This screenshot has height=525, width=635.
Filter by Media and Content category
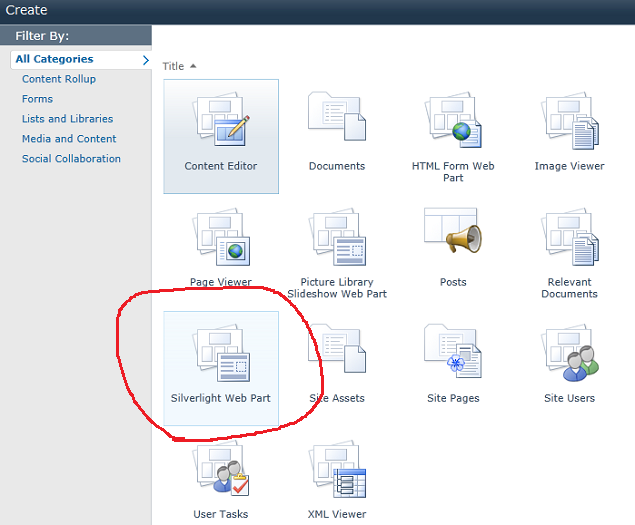[x=69, y=139]
